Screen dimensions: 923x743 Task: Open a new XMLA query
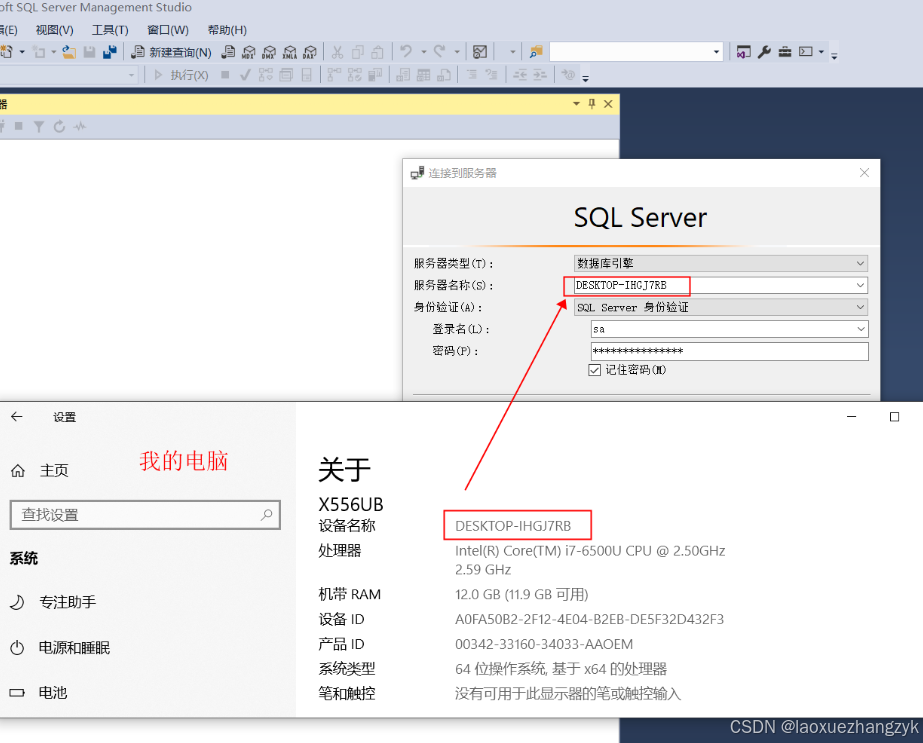pos(290,52)
